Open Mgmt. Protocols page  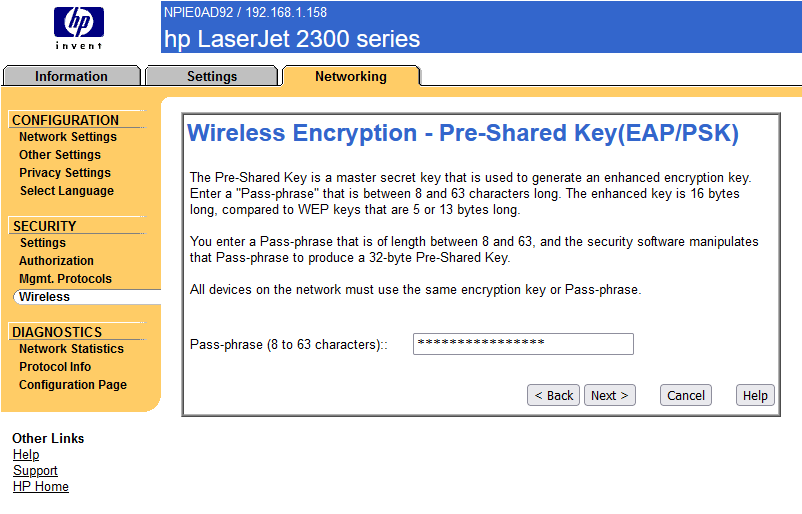tap(65, 279)
